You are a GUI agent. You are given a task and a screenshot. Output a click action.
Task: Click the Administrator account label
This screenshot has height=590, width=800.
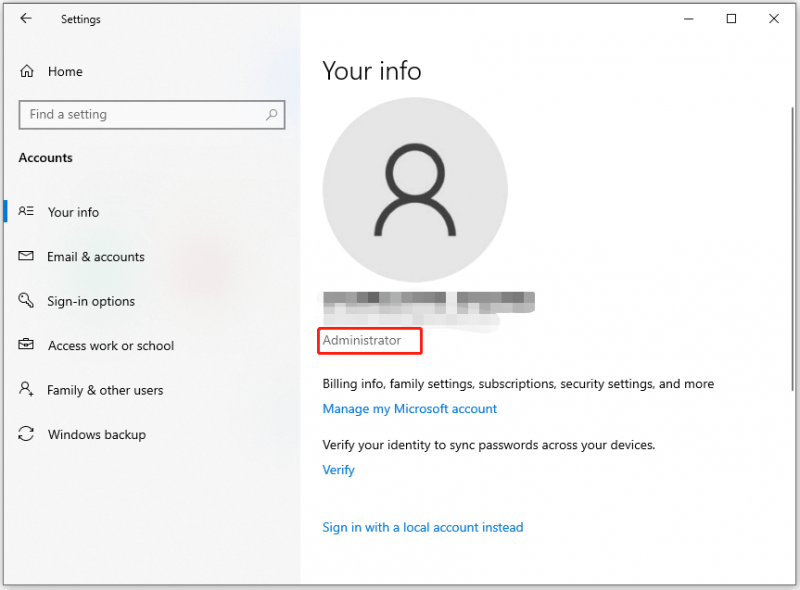point(362,340)
